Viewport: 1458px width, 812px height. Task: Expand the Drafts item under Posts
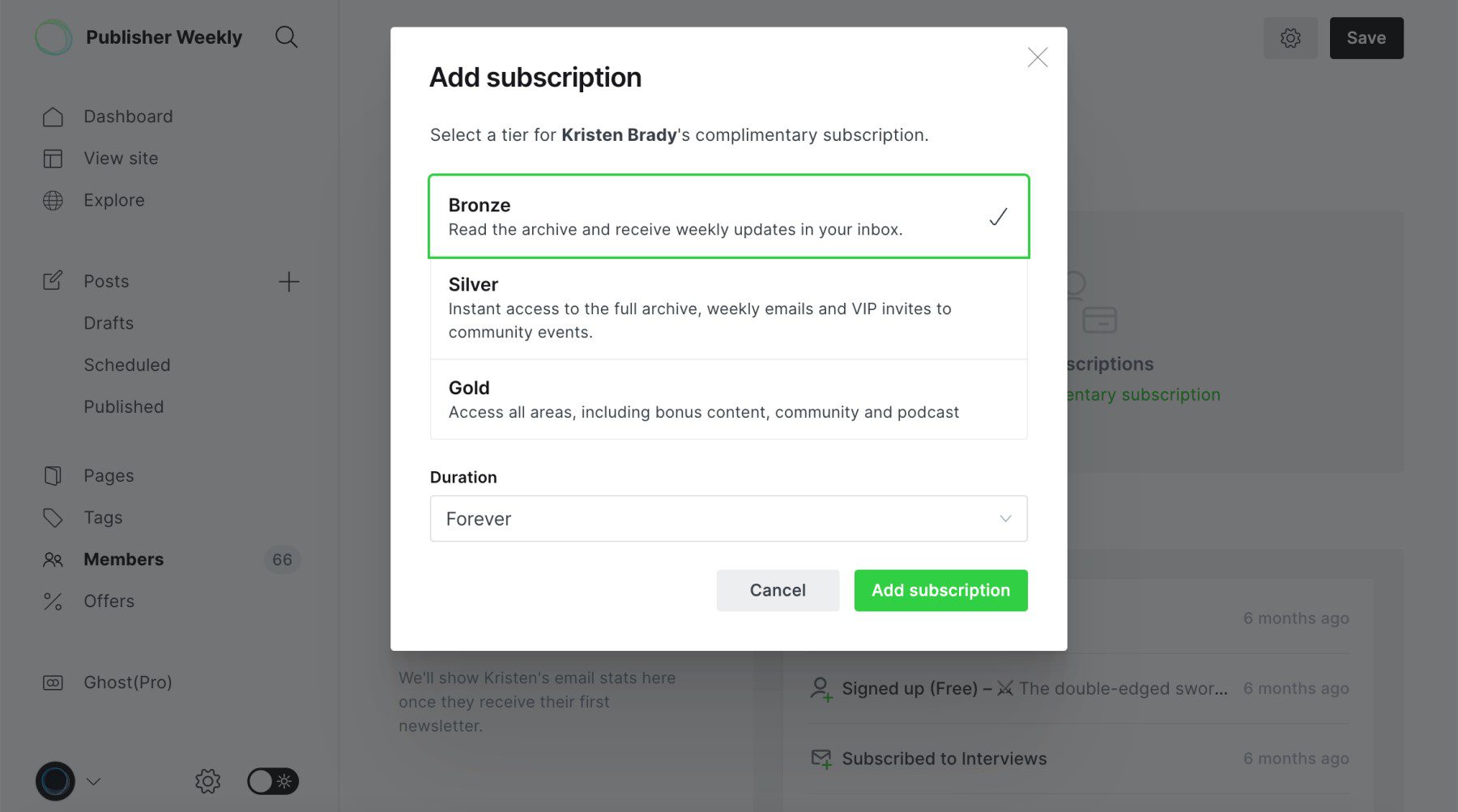[108, 322]
